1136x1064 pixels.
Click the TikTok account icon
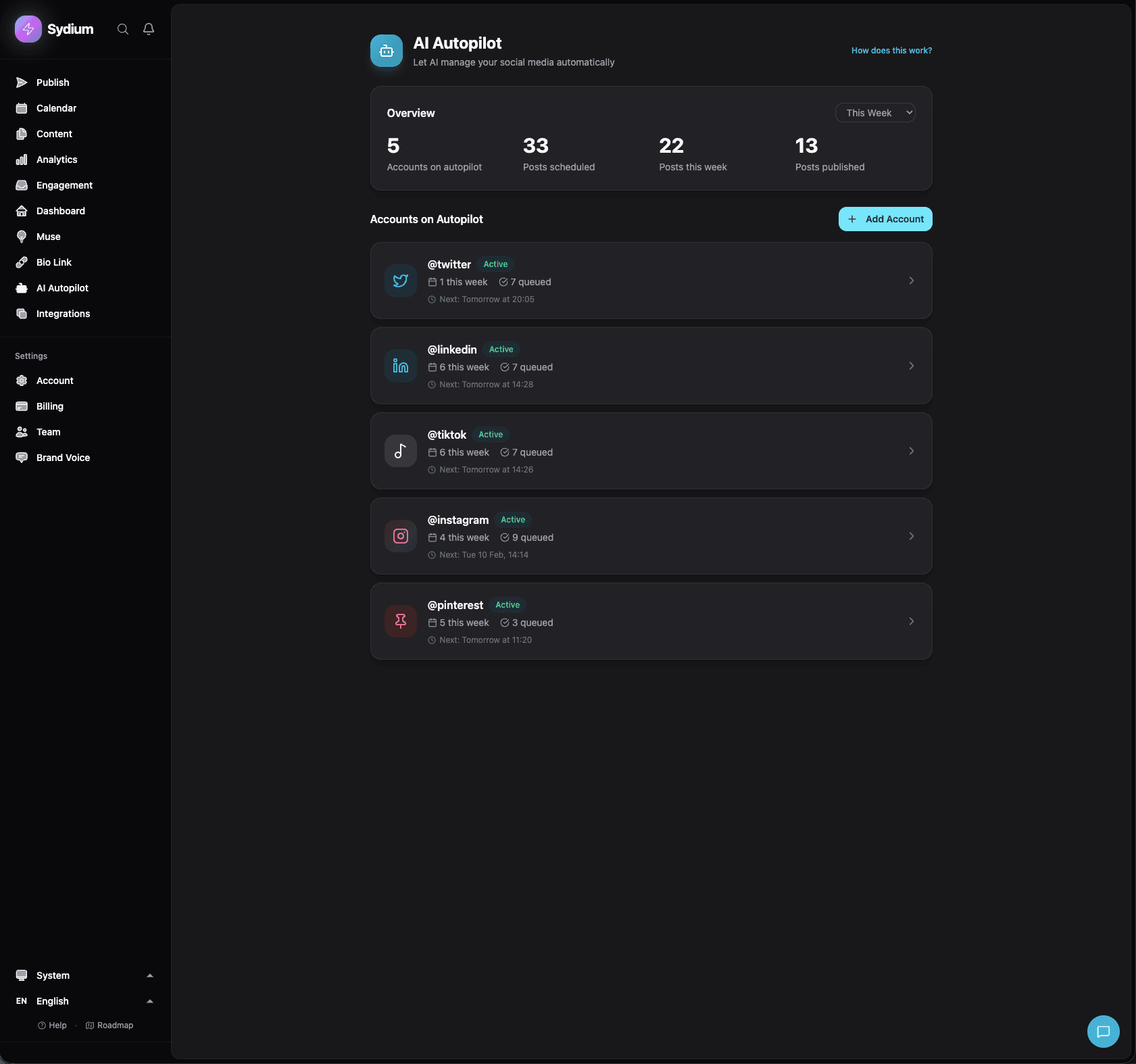[x=400, y=450]
